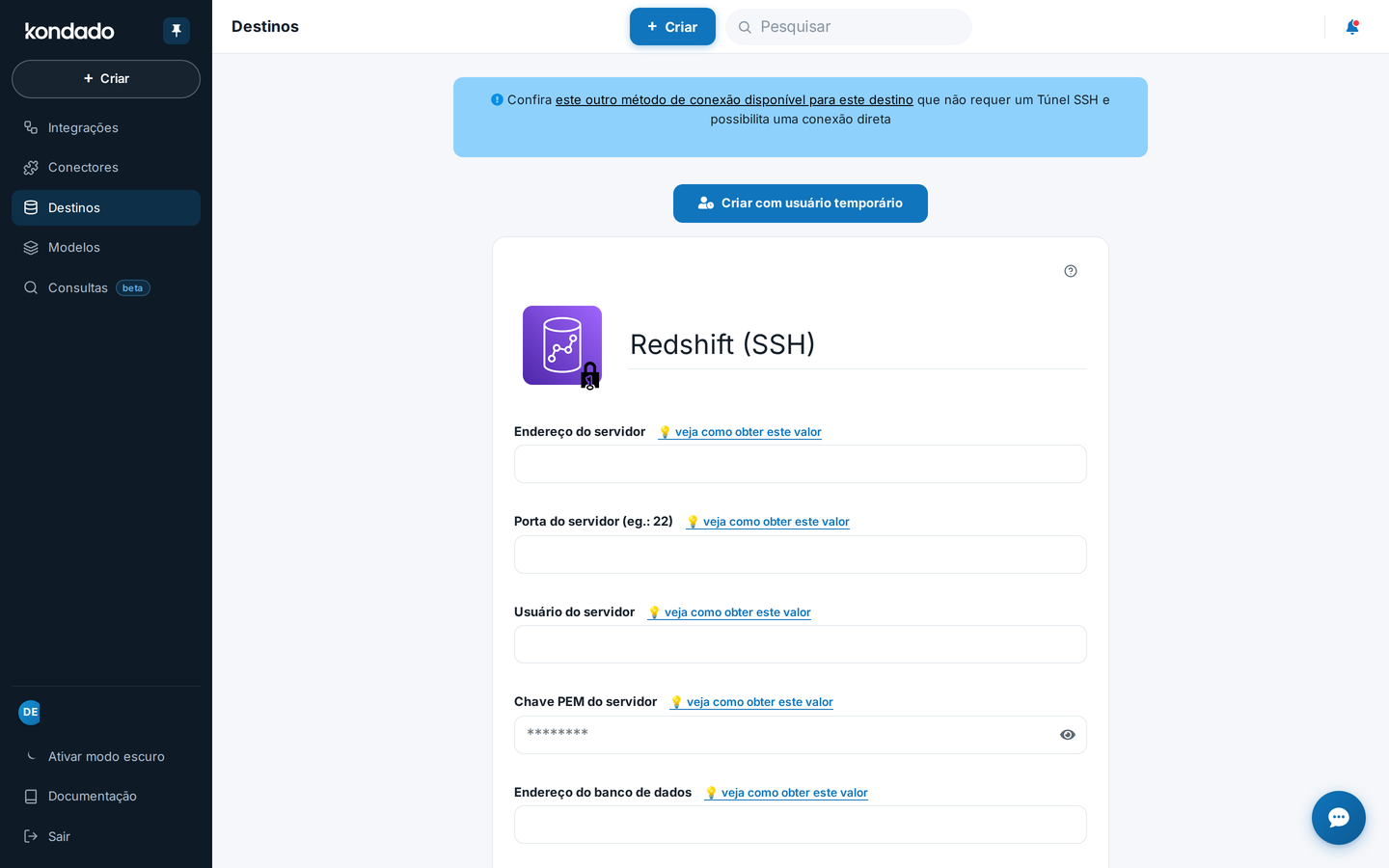
Task: Open link to other connection method
Action: click(734, 100)
